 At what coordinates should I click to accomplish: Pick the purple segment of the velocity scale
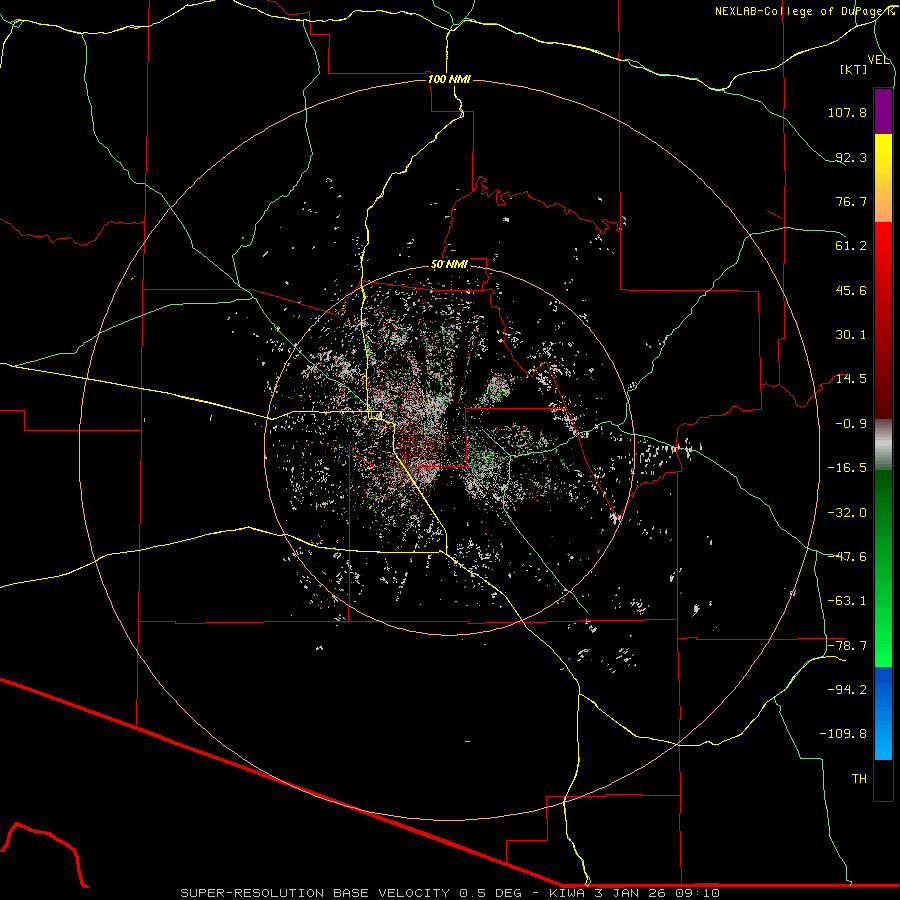(883, 111)
